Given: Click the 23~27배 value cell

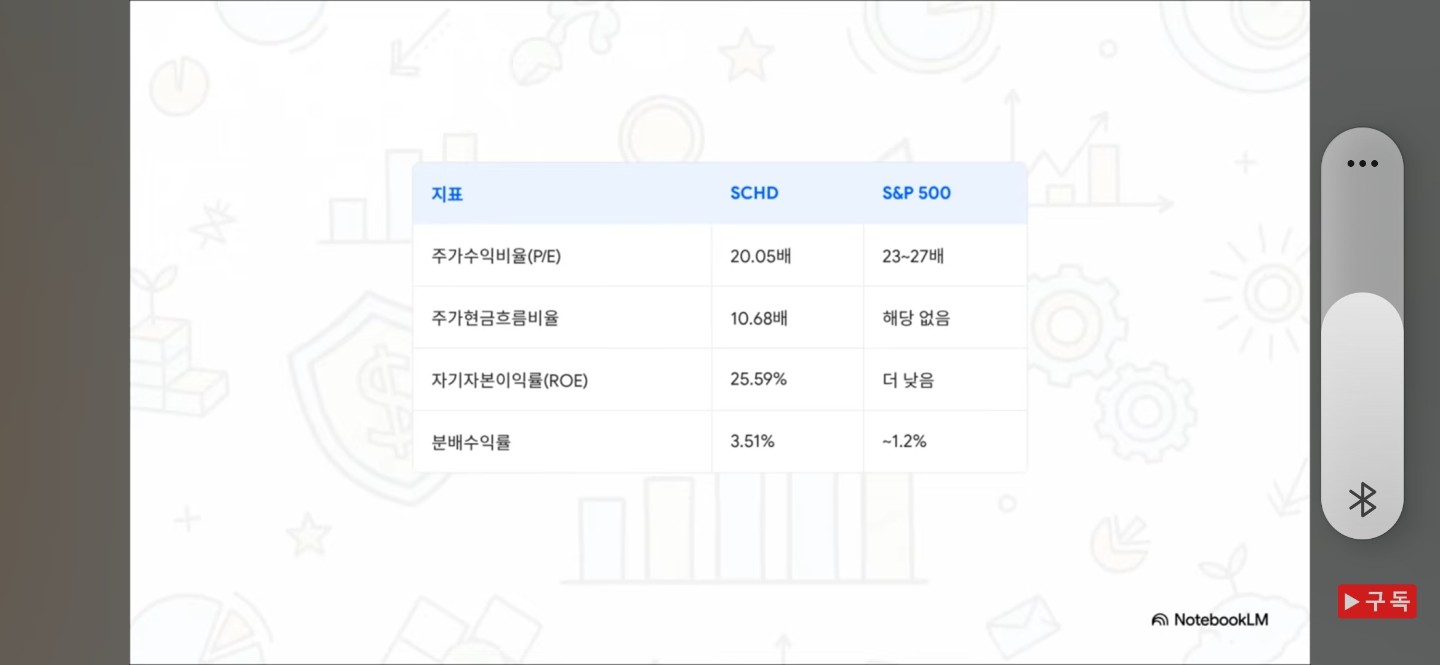Looking at the screenshot, I should point(912,256).
